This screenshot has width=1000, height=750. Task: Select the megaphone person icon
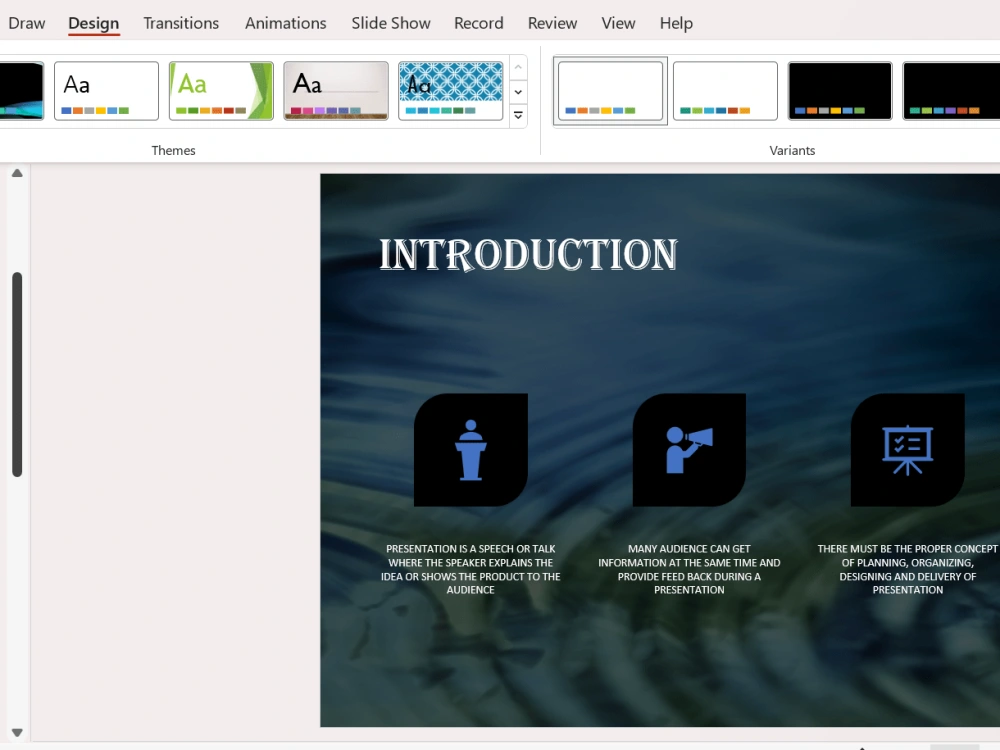coord(689,450)
